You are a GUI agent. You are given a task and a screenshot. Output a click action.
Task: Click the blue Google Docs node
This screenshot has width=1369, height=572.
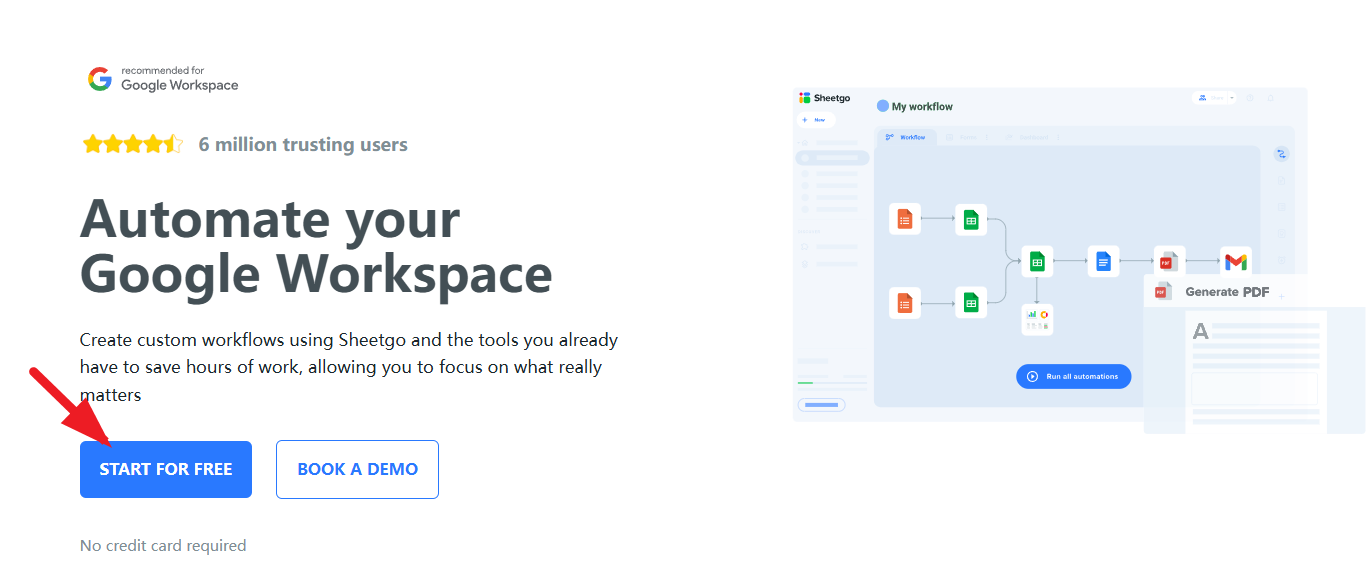pos(1103,261)
